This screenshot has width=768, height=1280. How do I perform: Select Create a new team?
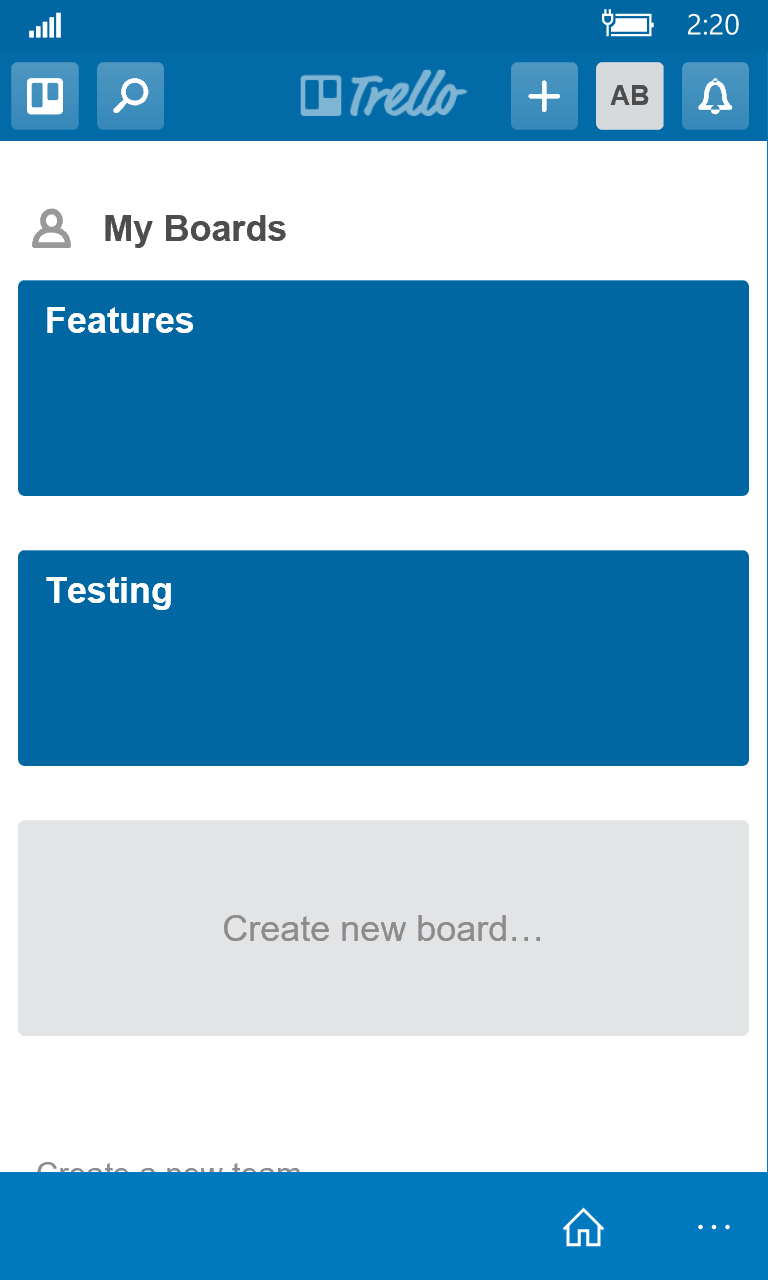(168, 1168)
